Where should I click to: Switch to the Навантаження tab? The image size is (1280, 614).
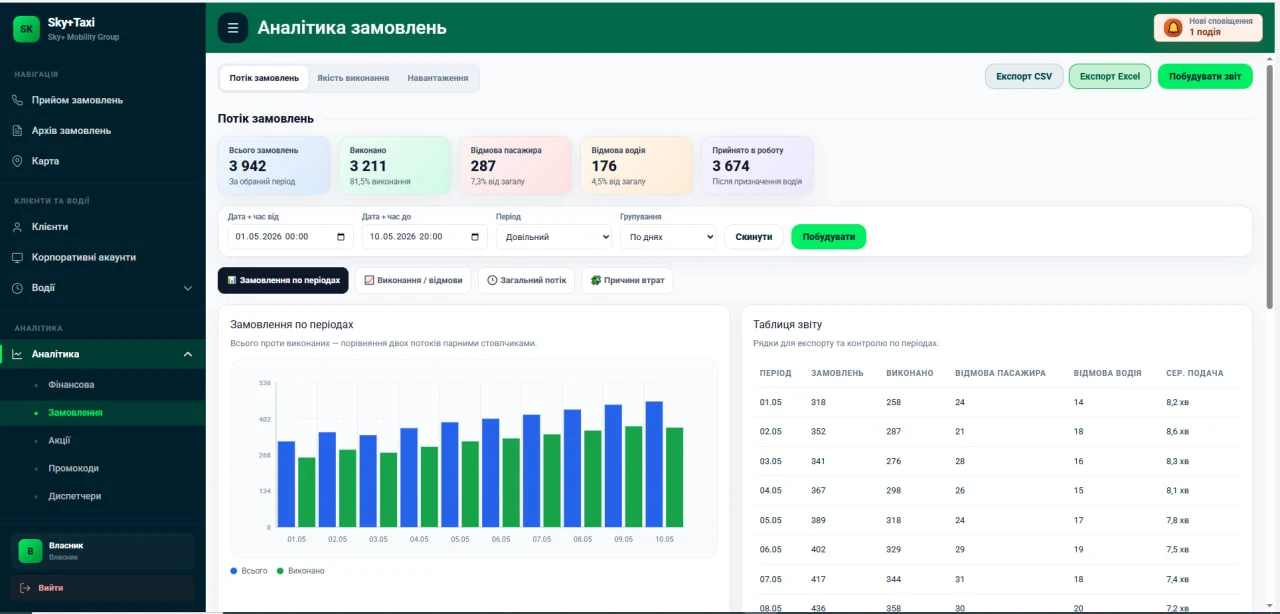[x=438, y=78]
